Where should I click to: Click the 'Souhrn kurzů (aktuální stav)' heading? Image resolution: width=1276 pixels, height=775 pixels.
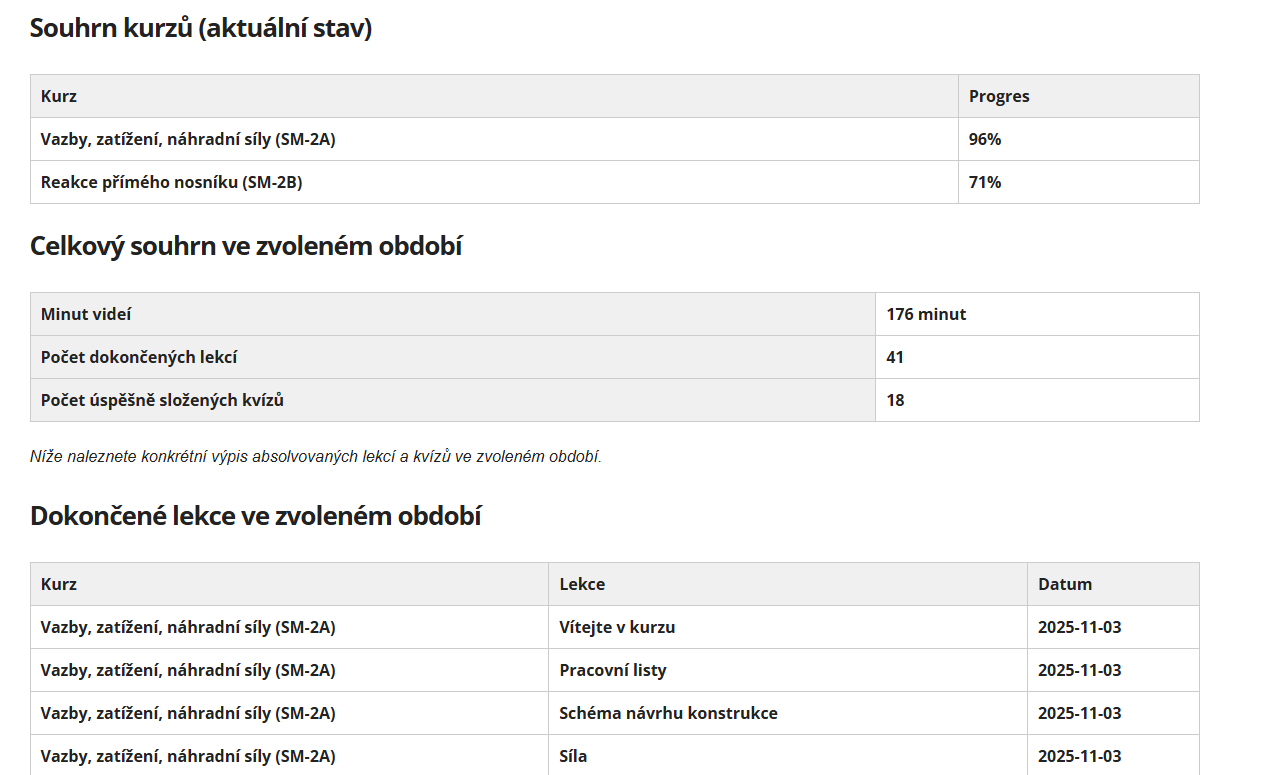point(201,28)
